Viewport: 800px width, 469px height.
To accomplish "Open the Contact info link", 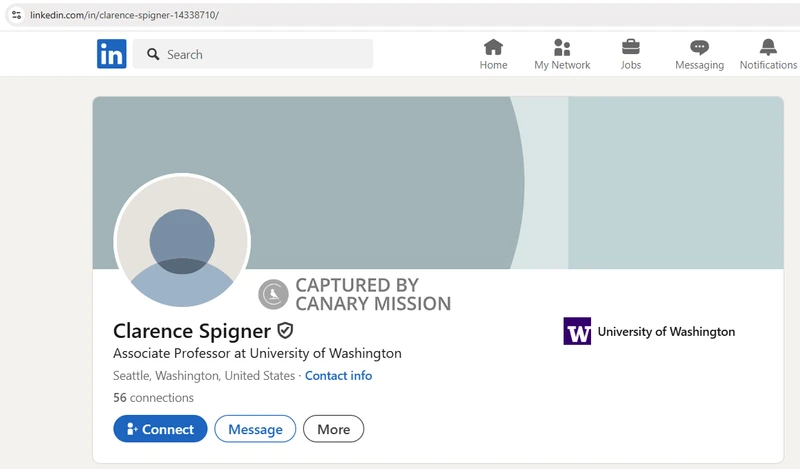I will [x=338, y=376].
